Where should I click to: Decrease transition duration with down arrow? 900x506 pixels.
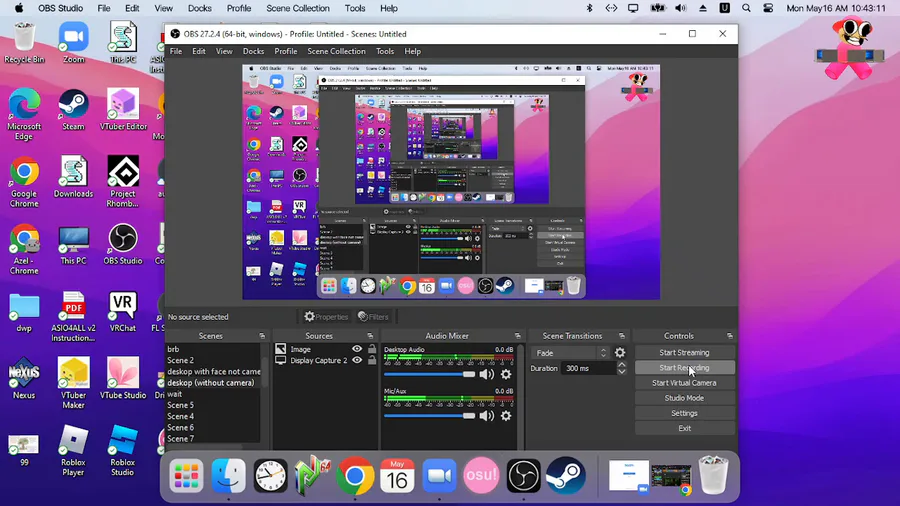[x=622, y=372]
